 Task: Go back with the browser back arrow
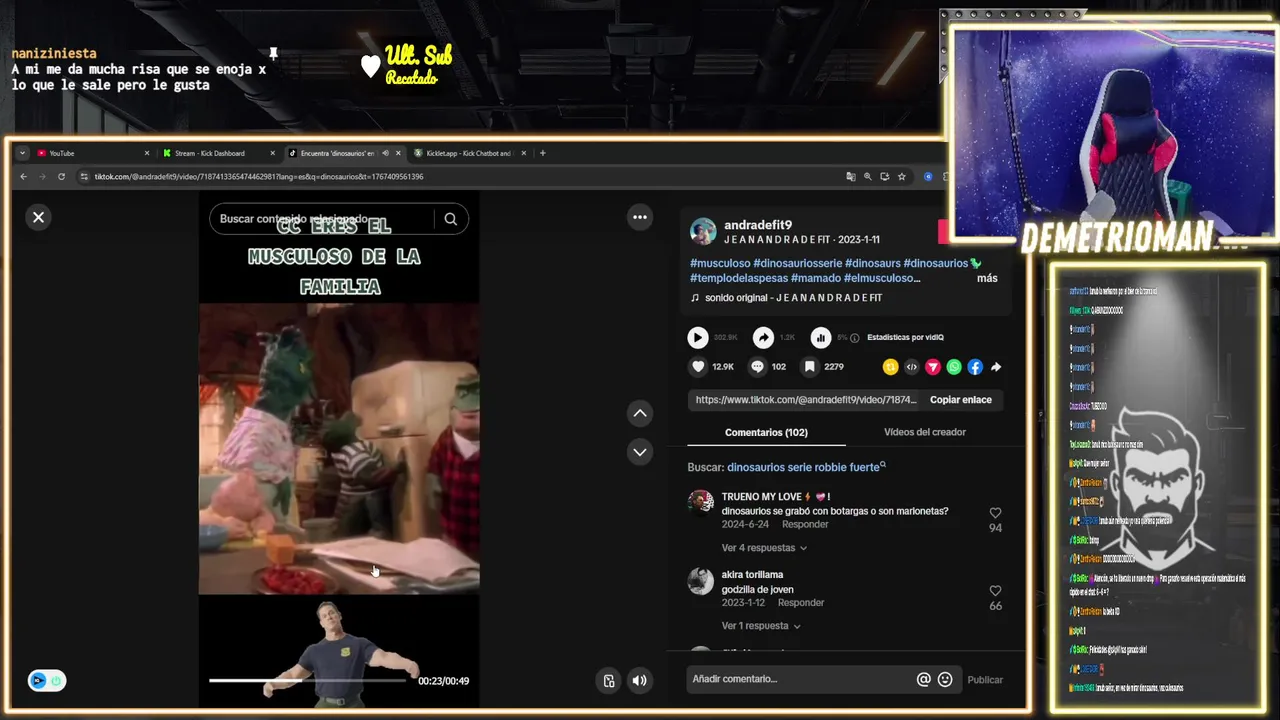(x=24, y=177)
